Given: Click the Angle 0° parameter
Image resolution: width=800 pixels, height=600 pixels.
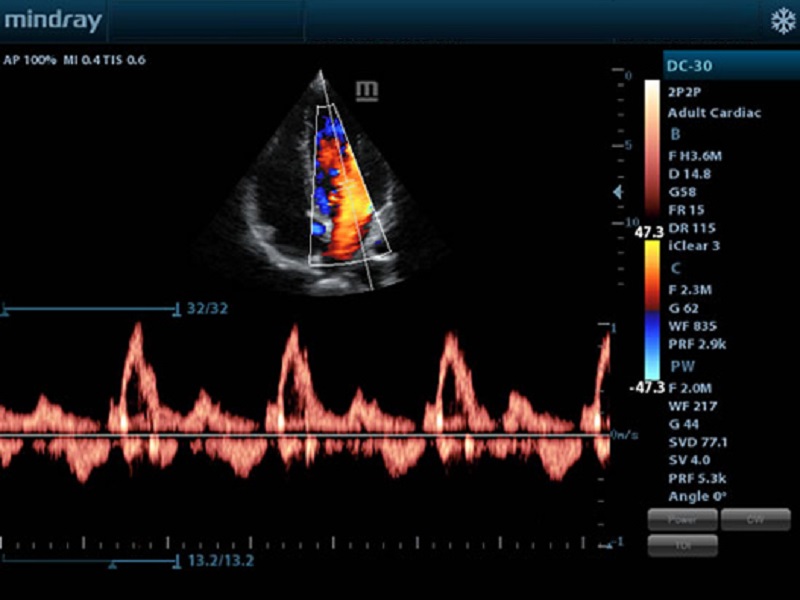Looking at the screenshot, I should [x=695, y=496].
